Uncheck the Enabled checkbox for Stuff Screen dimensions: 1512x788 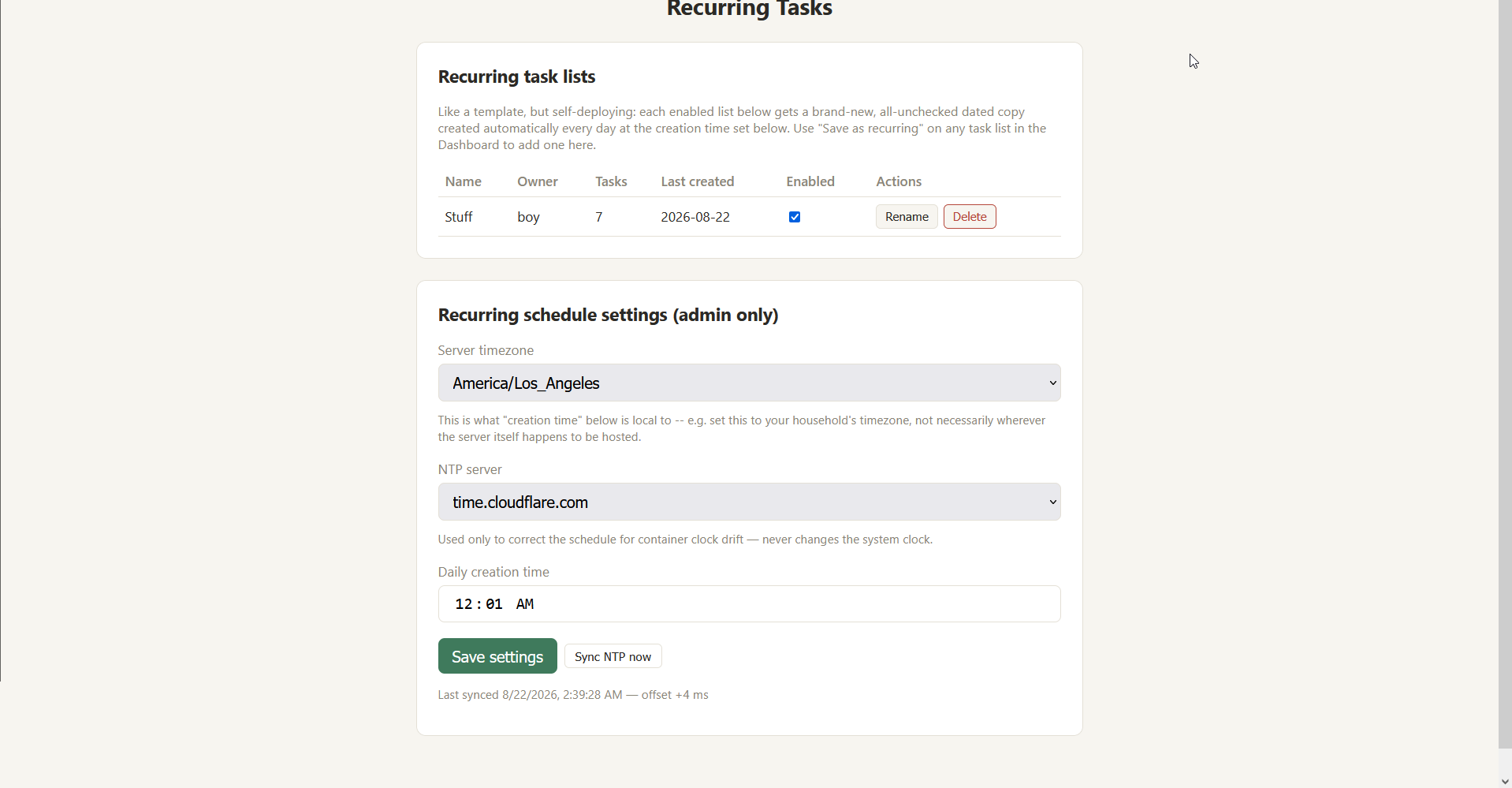[795, 217]
